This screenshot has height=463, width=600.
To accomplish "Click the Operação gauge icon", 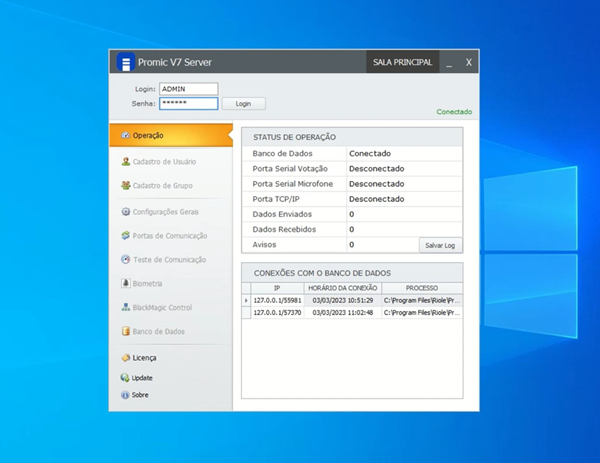I will coord(125,135).
